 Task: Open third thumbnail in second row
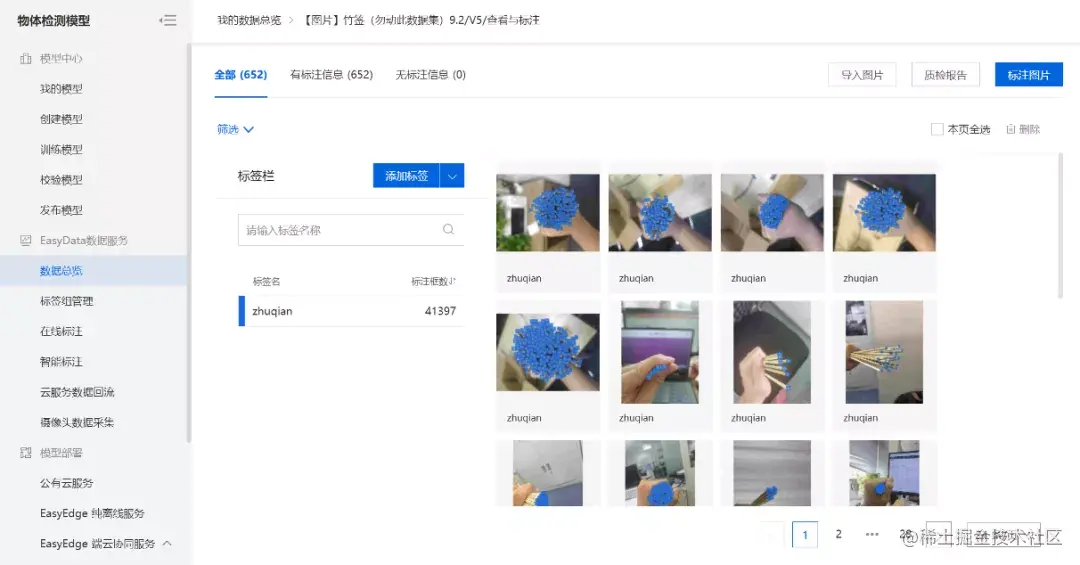point(772,352)
